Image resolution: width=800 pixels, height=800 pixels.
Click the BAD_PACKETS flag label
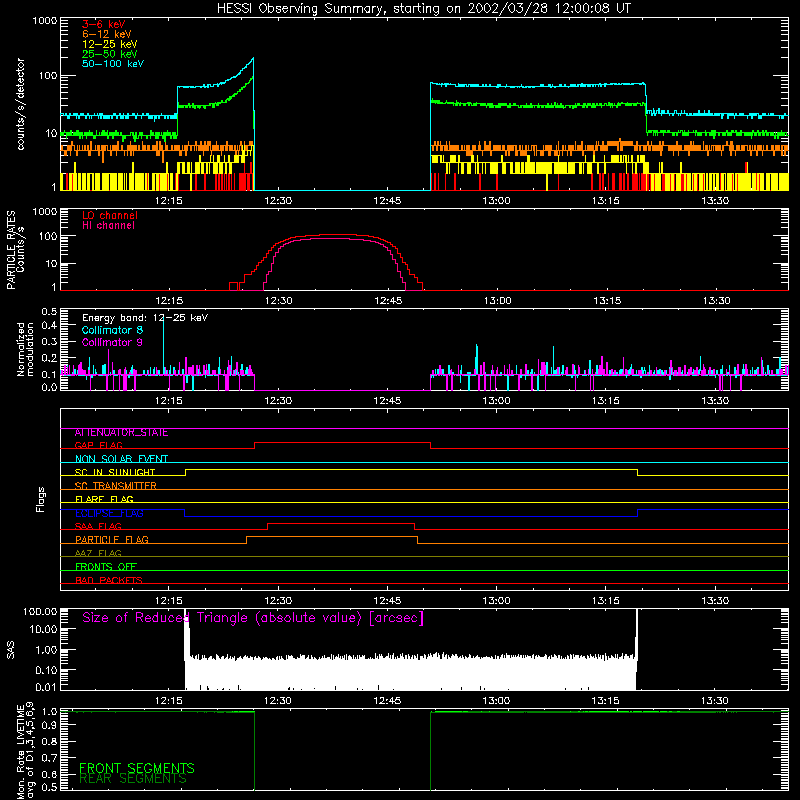tap(109, 580)
